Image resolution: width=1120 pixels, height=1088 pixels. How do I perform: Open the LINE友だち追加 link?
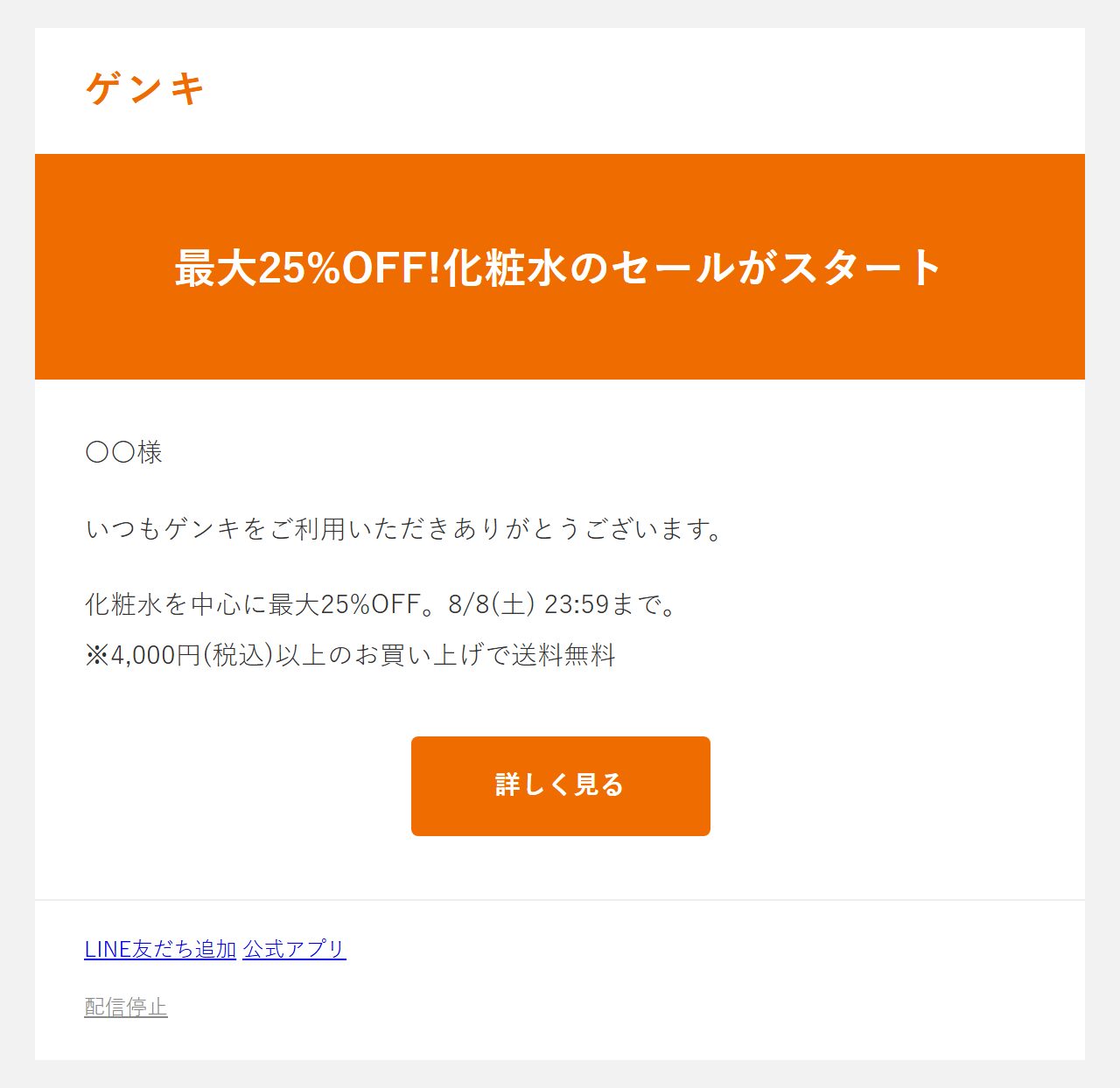[x=160, y=949]
